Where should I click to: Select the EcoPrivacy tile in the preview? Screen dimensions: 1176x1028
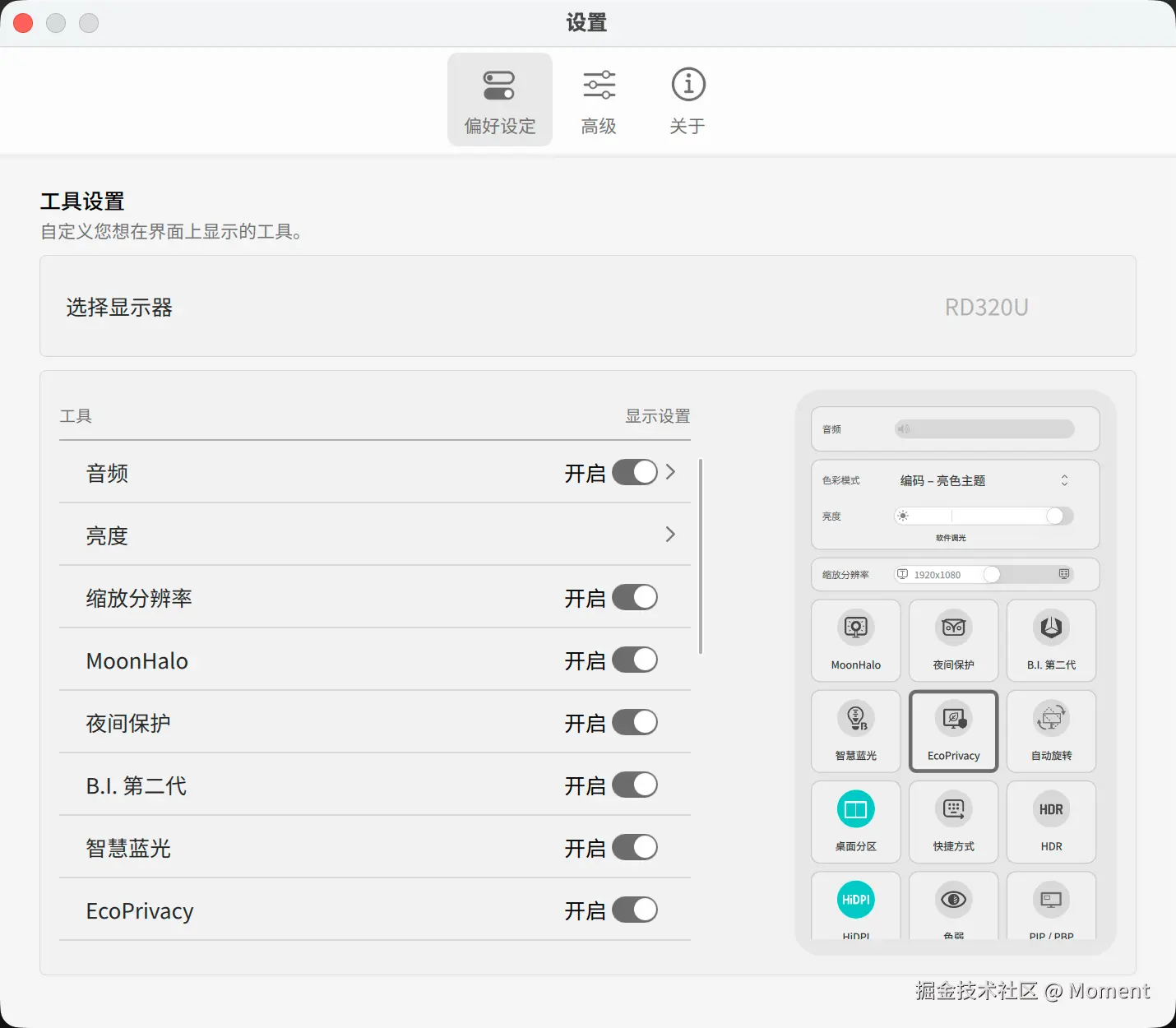pyautogui.click(x=954, y=731)
